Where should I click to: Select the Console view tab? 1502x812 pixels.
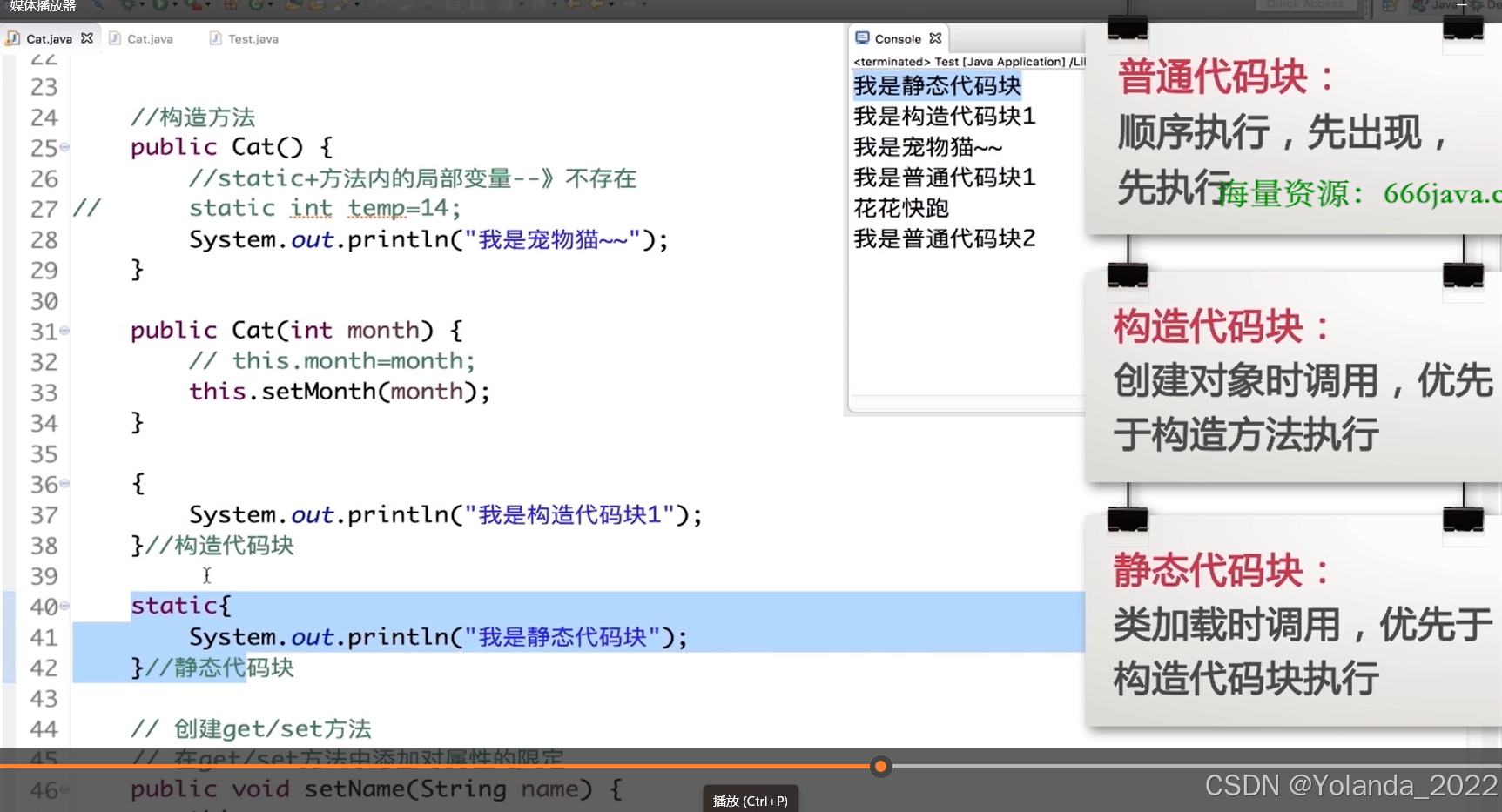[897, 38]
